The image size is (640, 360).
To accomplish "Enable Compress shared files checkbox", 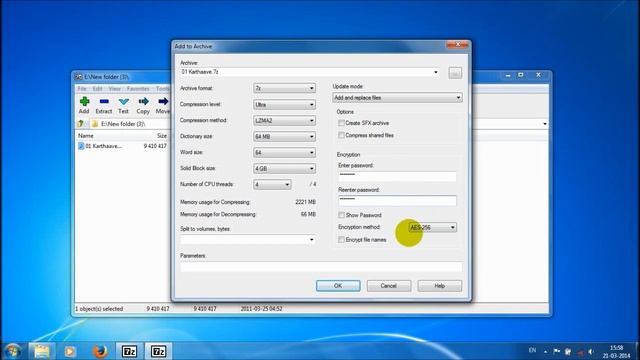I will pyautogui.click(x=341, y=135).
